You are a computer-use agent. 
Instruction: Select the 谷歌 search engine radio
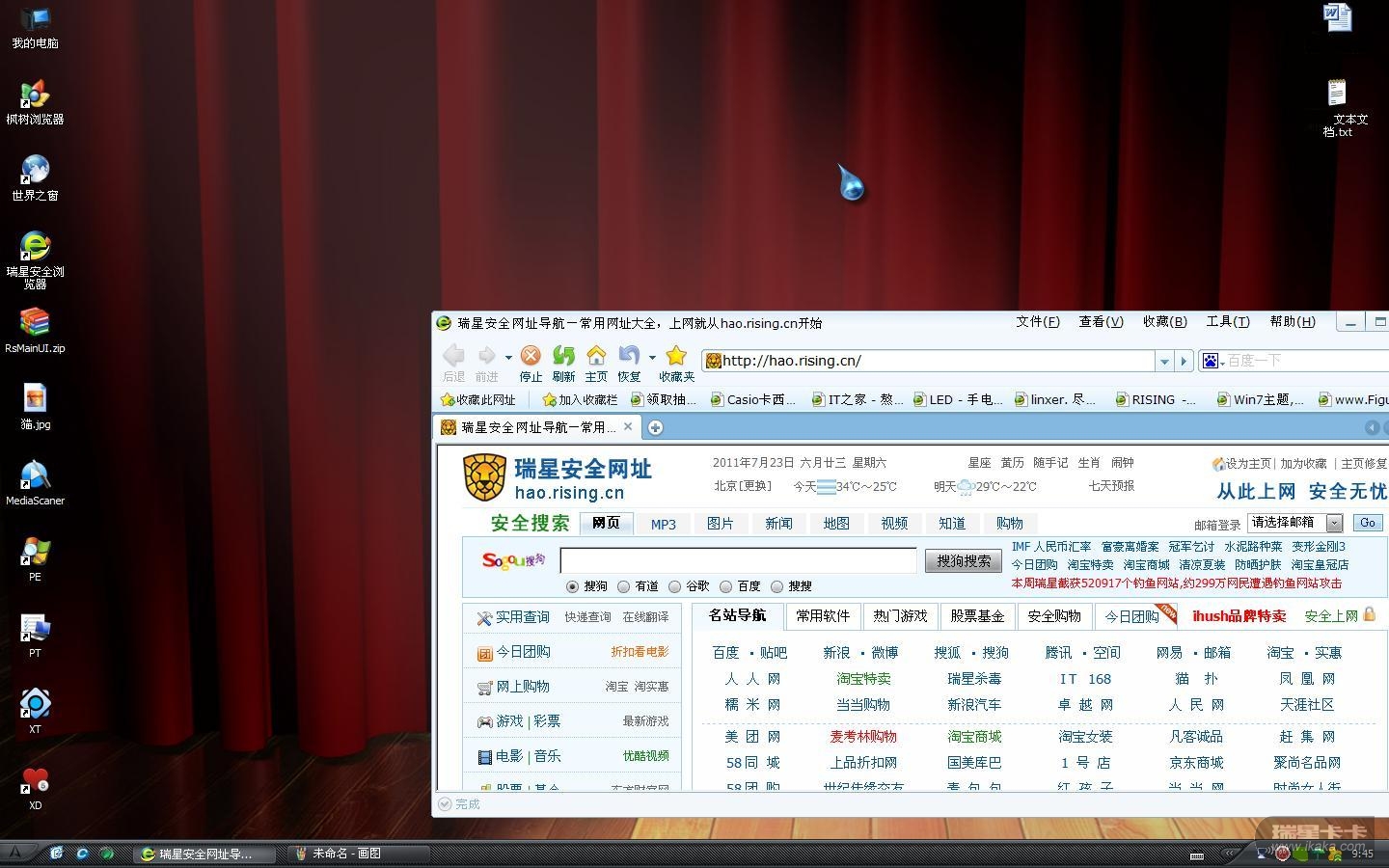point(674,586)
